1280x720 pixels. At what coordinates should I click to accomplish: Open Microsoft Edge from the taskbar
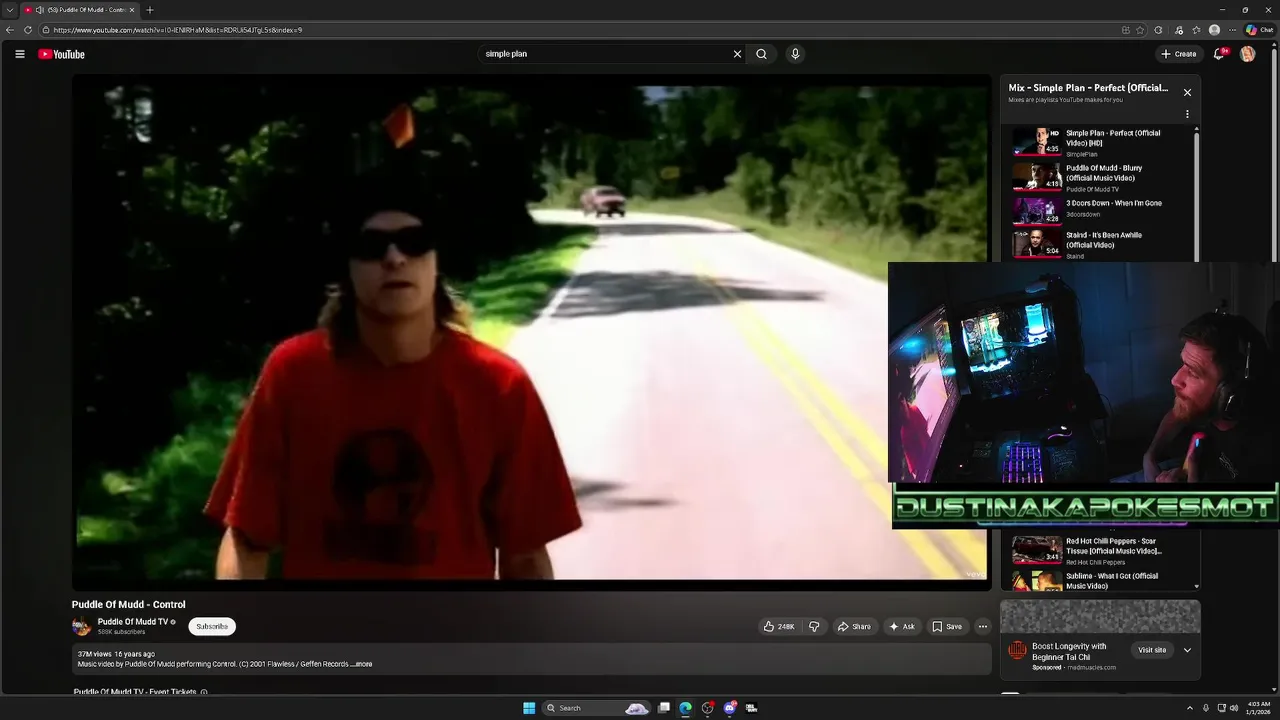pyautogui.click(x=685, y=708)
